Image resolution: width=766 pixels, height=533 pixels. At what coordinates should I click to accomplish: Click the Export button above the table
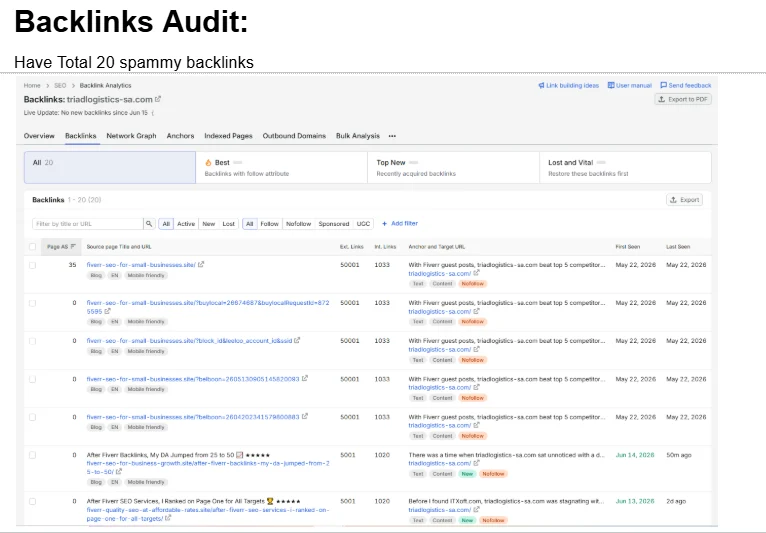[x=684, y=200]
